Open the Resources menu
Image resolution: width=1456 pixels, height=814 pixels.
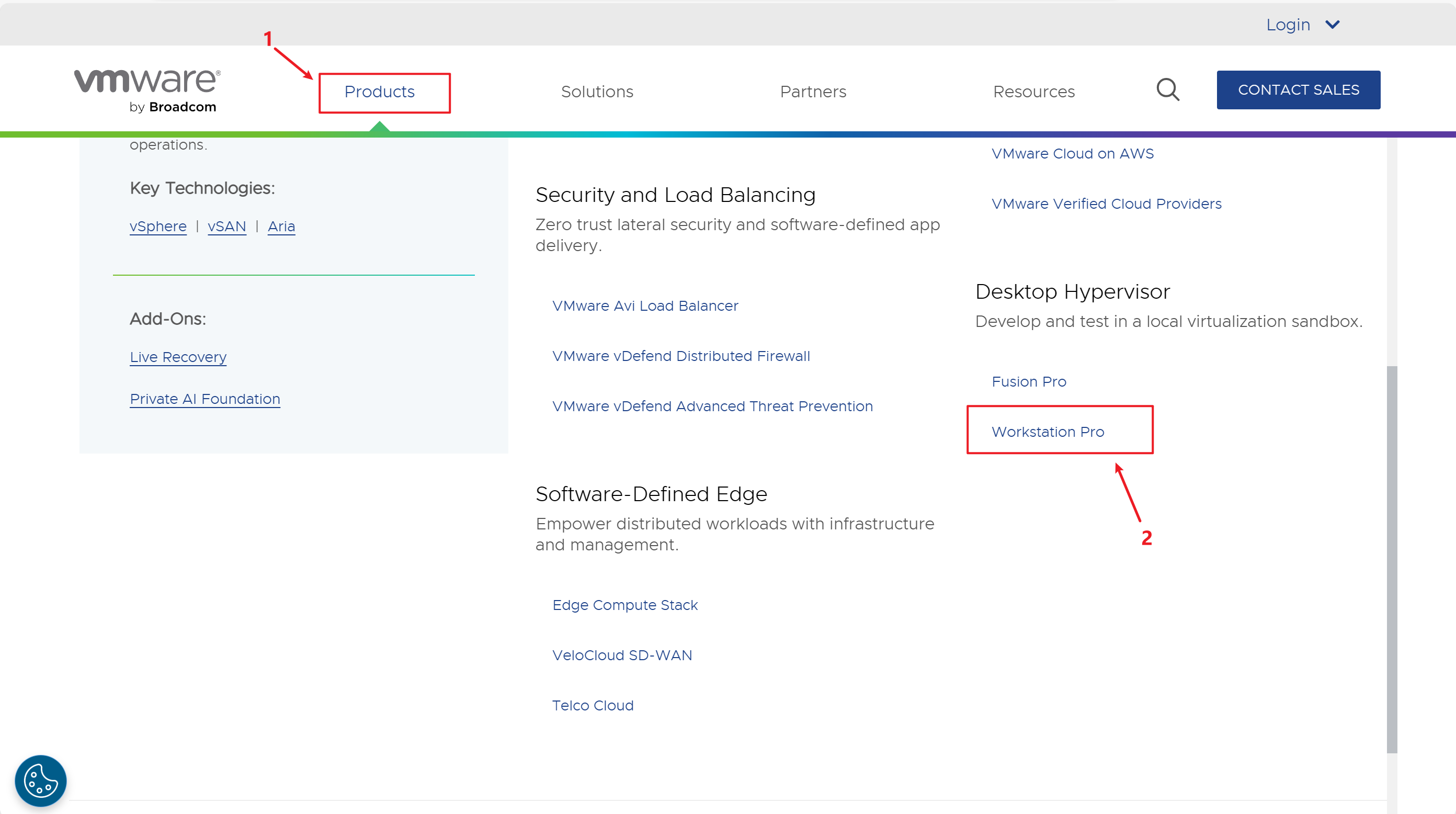tap(1034, 92)
